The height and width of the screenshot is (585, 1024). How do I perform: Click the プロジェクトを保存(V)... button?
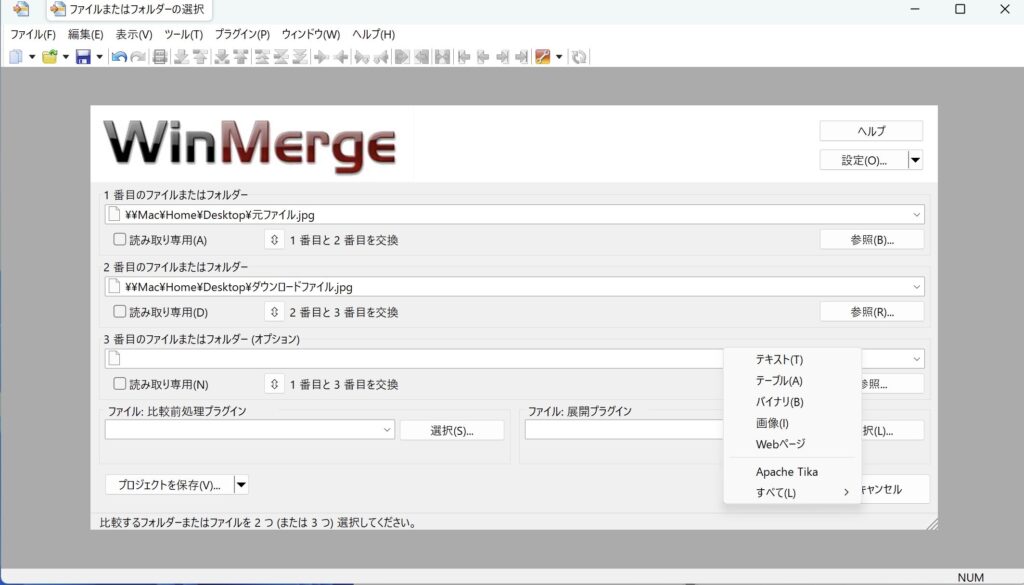169,484
